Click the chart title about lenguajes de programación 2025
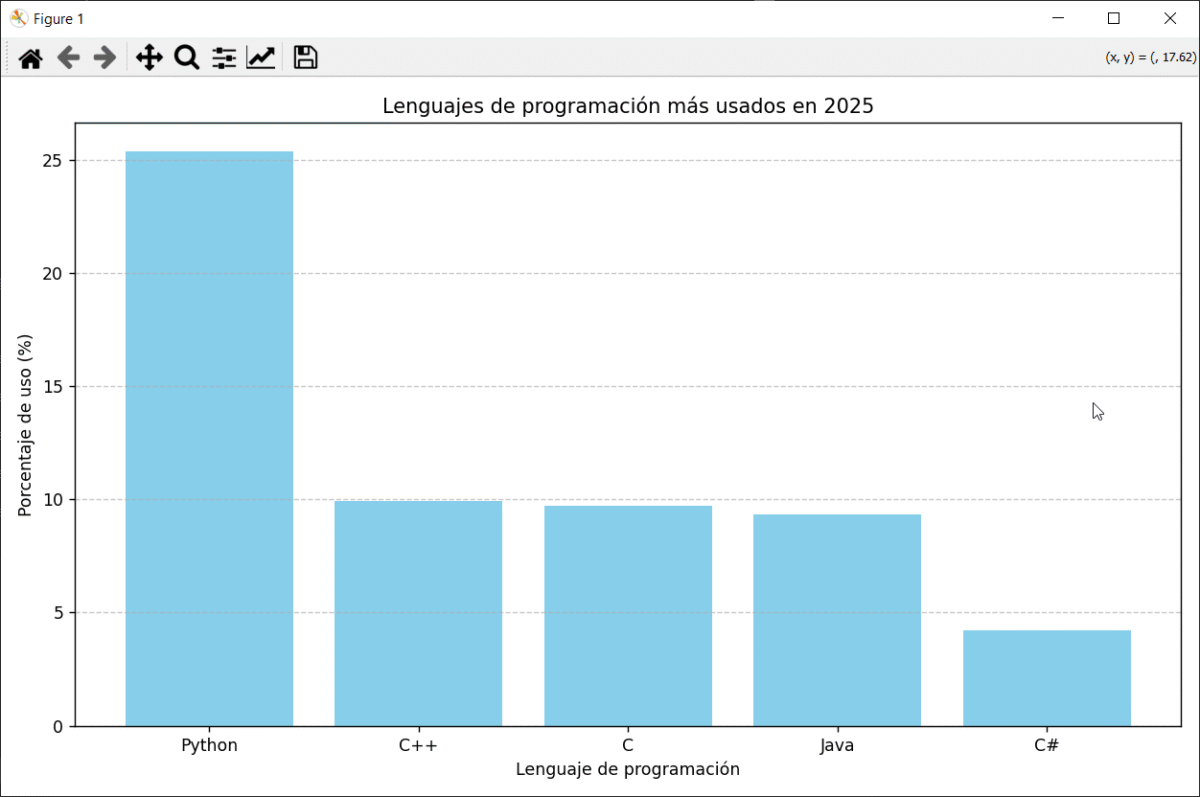Viewport: 1200px width, 797px height. [x=628, y=106]
